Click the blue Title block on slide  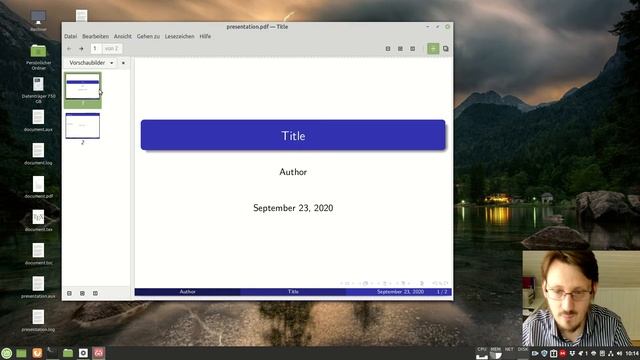click(x=293, y=135)
